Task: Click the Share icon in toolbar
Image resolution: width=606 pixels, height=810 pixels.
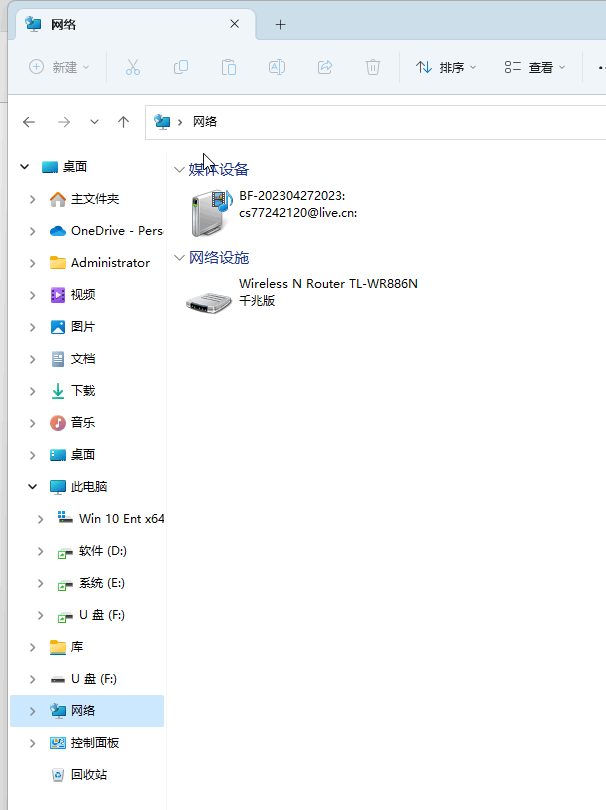Action: [x=325, y=67]
